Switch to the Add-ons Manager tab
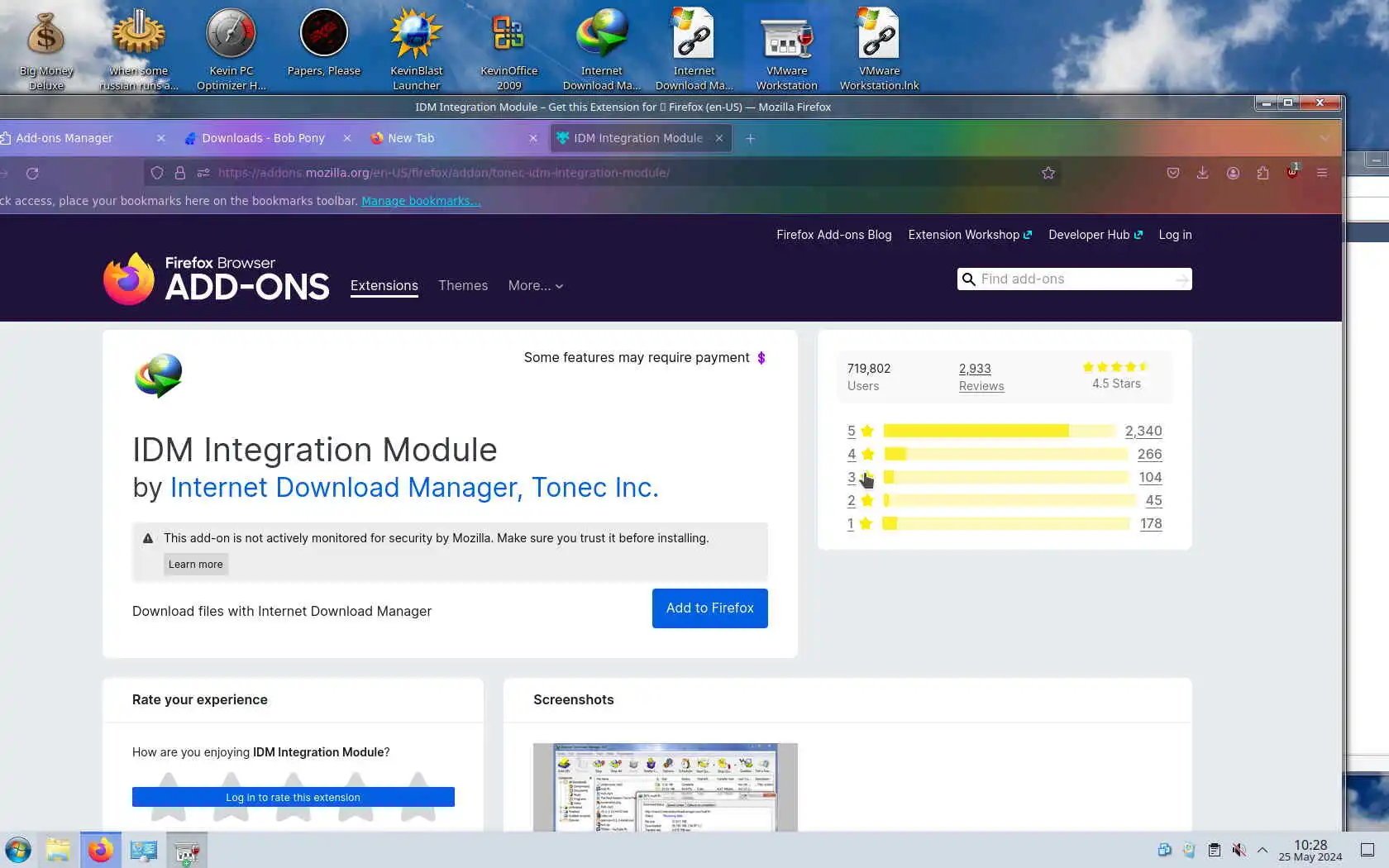This screenshot has width=1389, height=868. coord(79,138)
